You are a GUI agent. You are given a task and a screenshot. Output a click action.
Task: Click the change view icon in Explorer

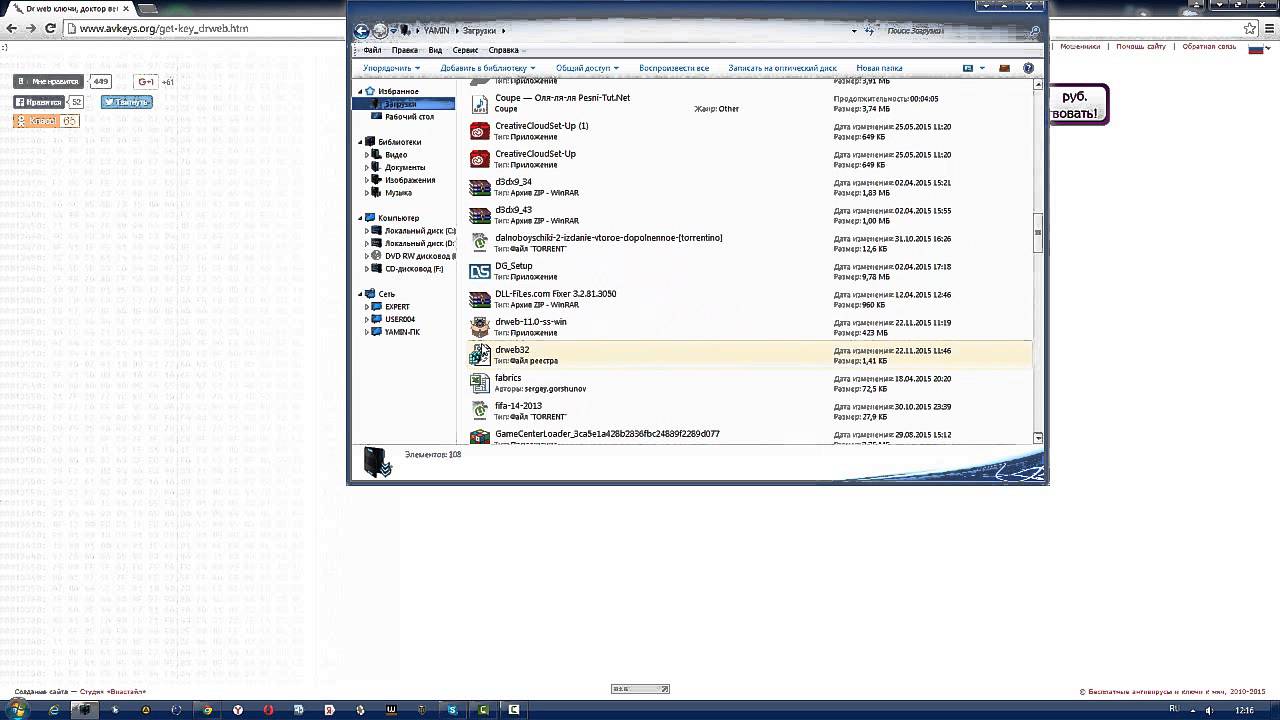coord(967,68)
